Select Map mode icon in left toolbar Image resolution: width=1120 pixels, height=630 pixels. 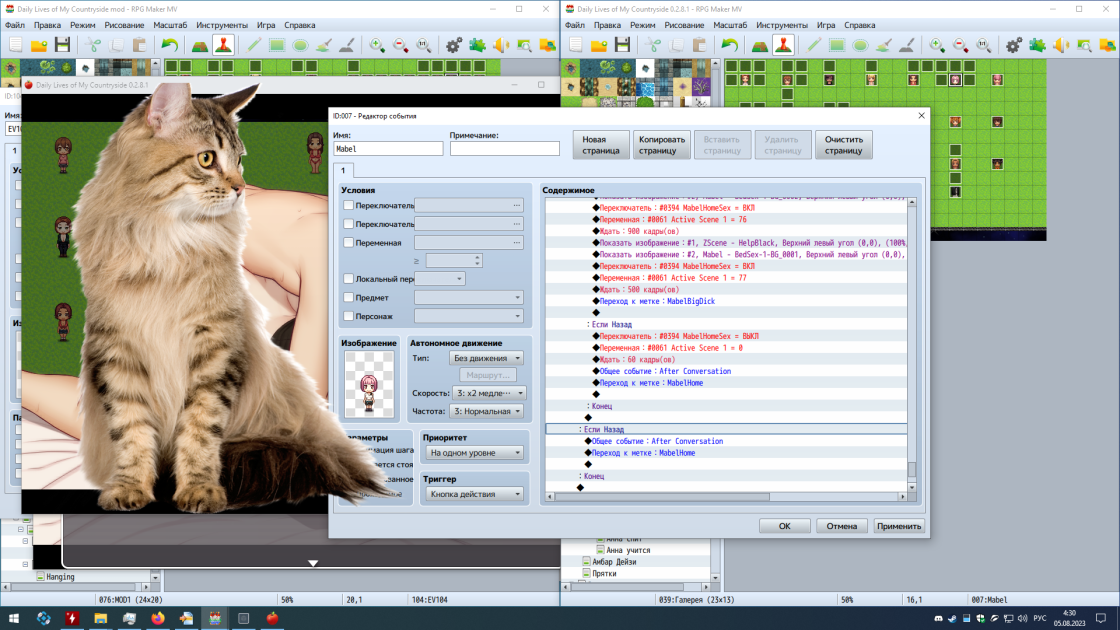pos(200,45)
